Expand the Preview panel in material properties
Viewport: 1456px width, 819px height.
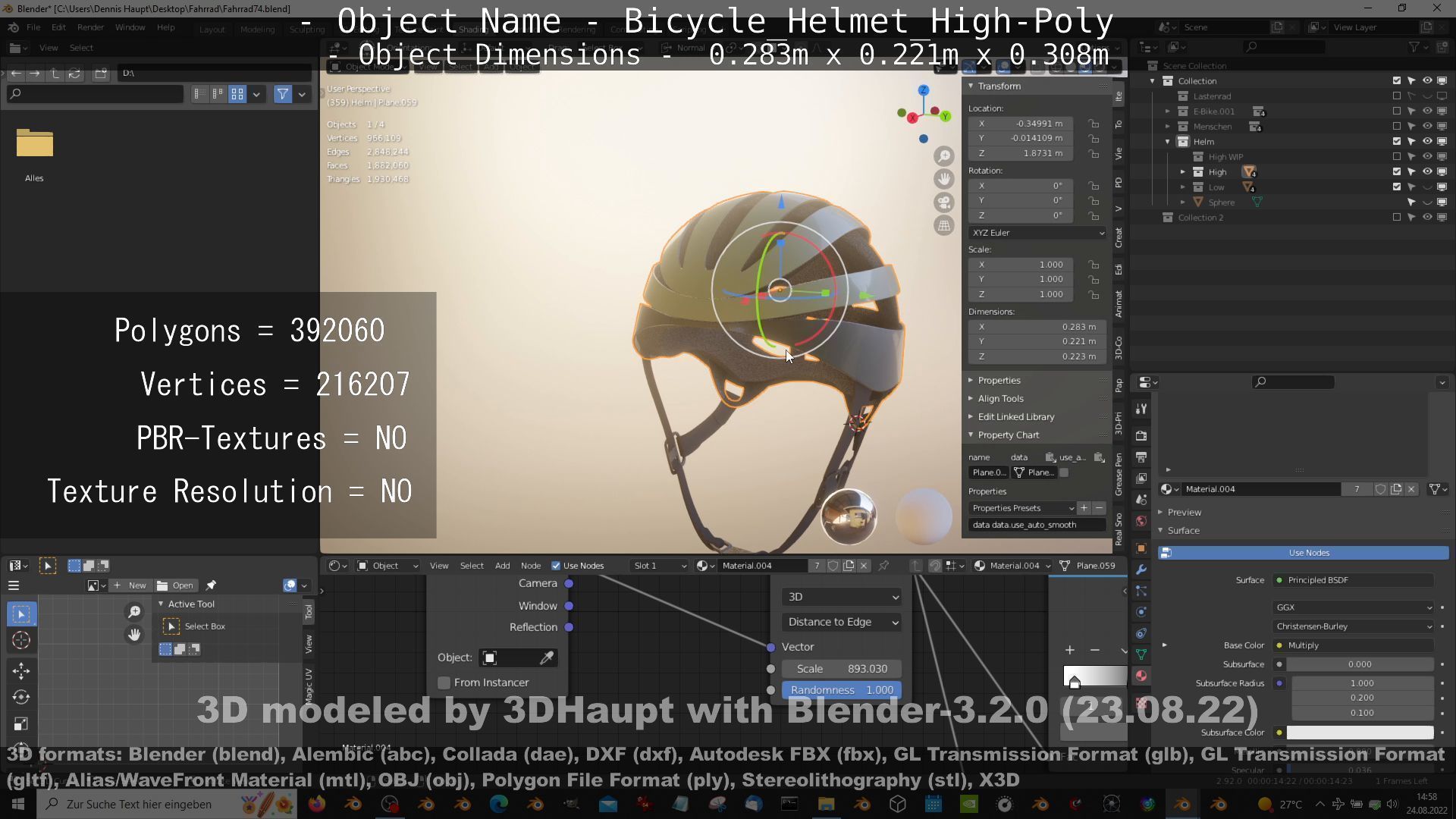point(1185,513)
